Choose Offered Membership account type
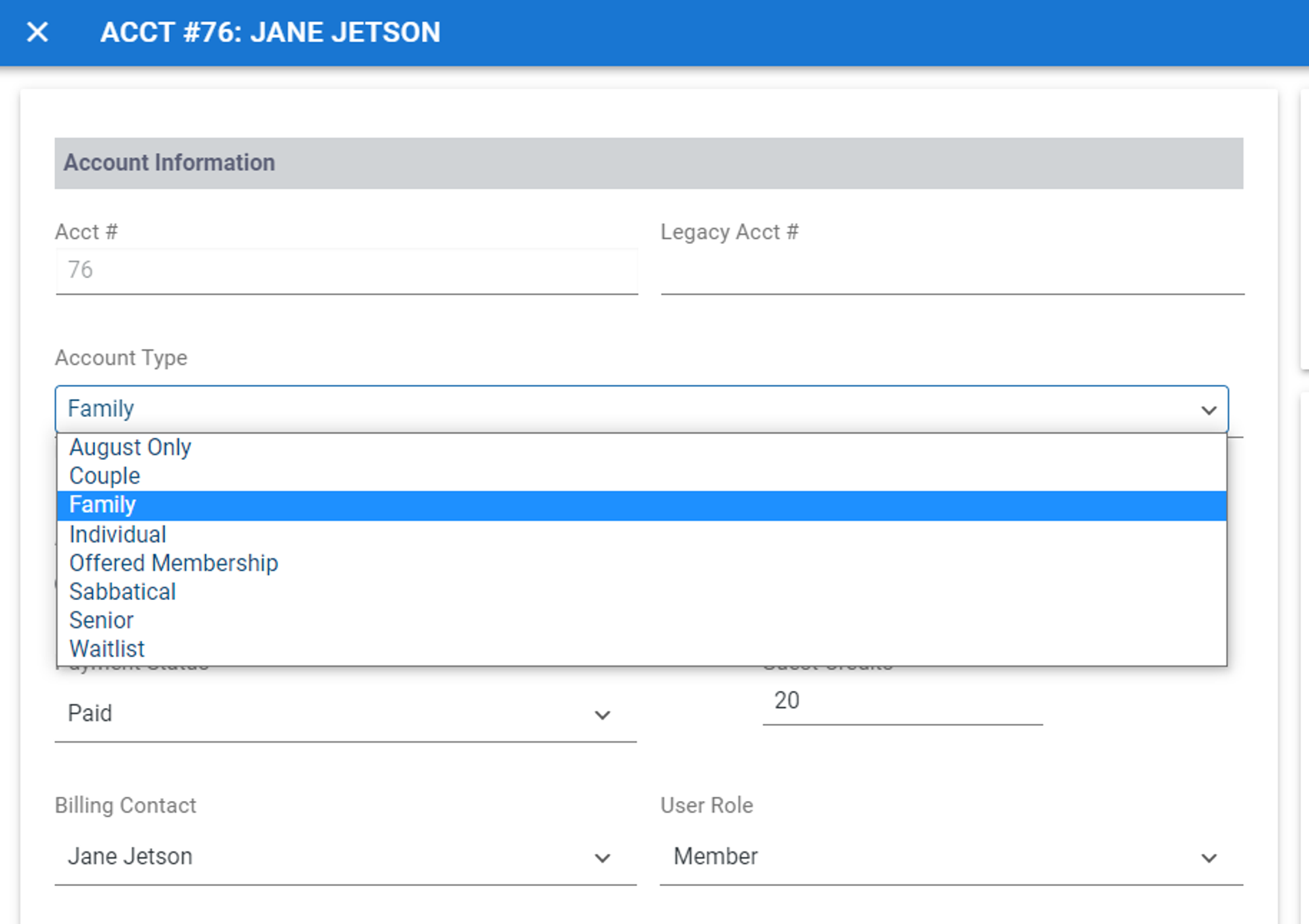 tap(173, 563)
